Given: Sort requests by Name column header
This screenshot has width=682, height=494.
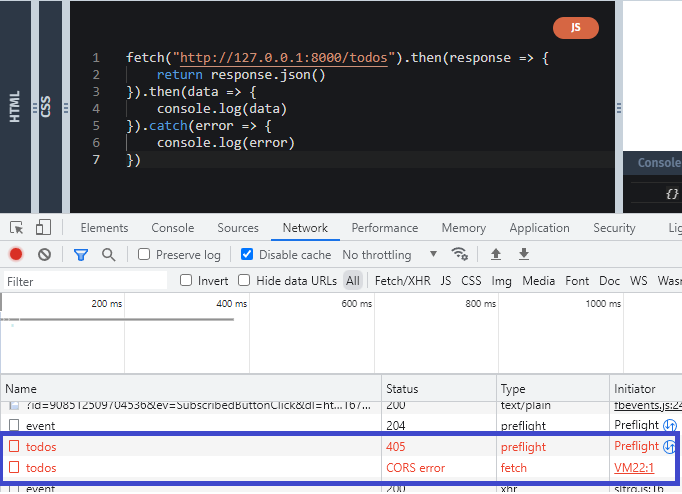Looking at the screenshot, I should [191, 388].
